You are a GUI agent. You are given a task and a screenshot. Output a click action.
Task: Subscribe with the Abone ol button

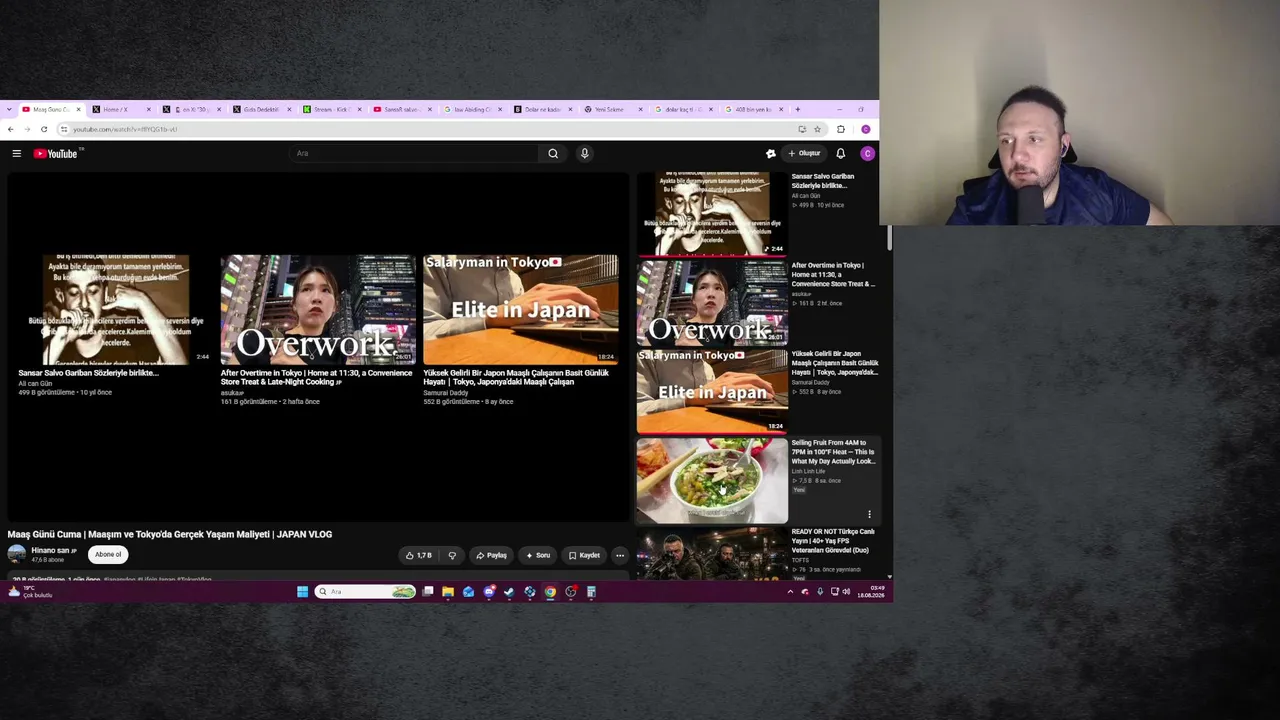(108, 555)
